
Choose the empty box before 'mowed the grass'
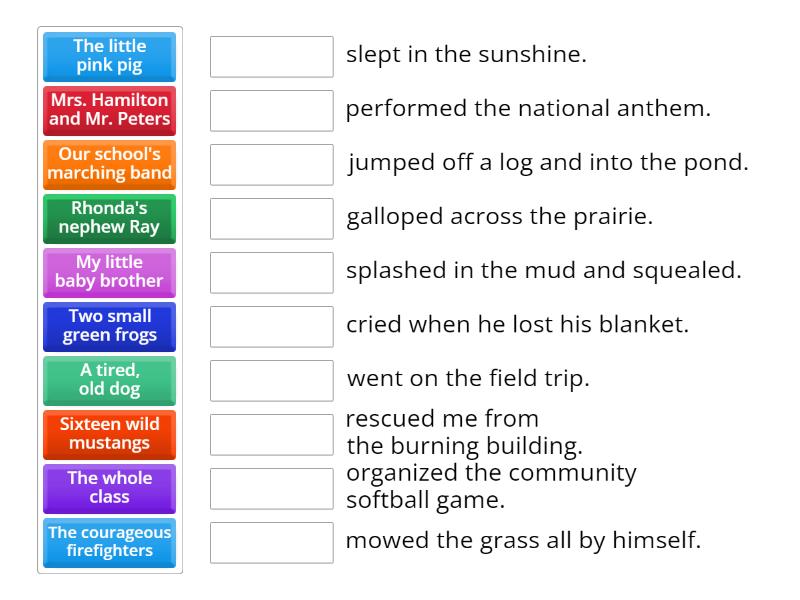(x=272, y=543)
